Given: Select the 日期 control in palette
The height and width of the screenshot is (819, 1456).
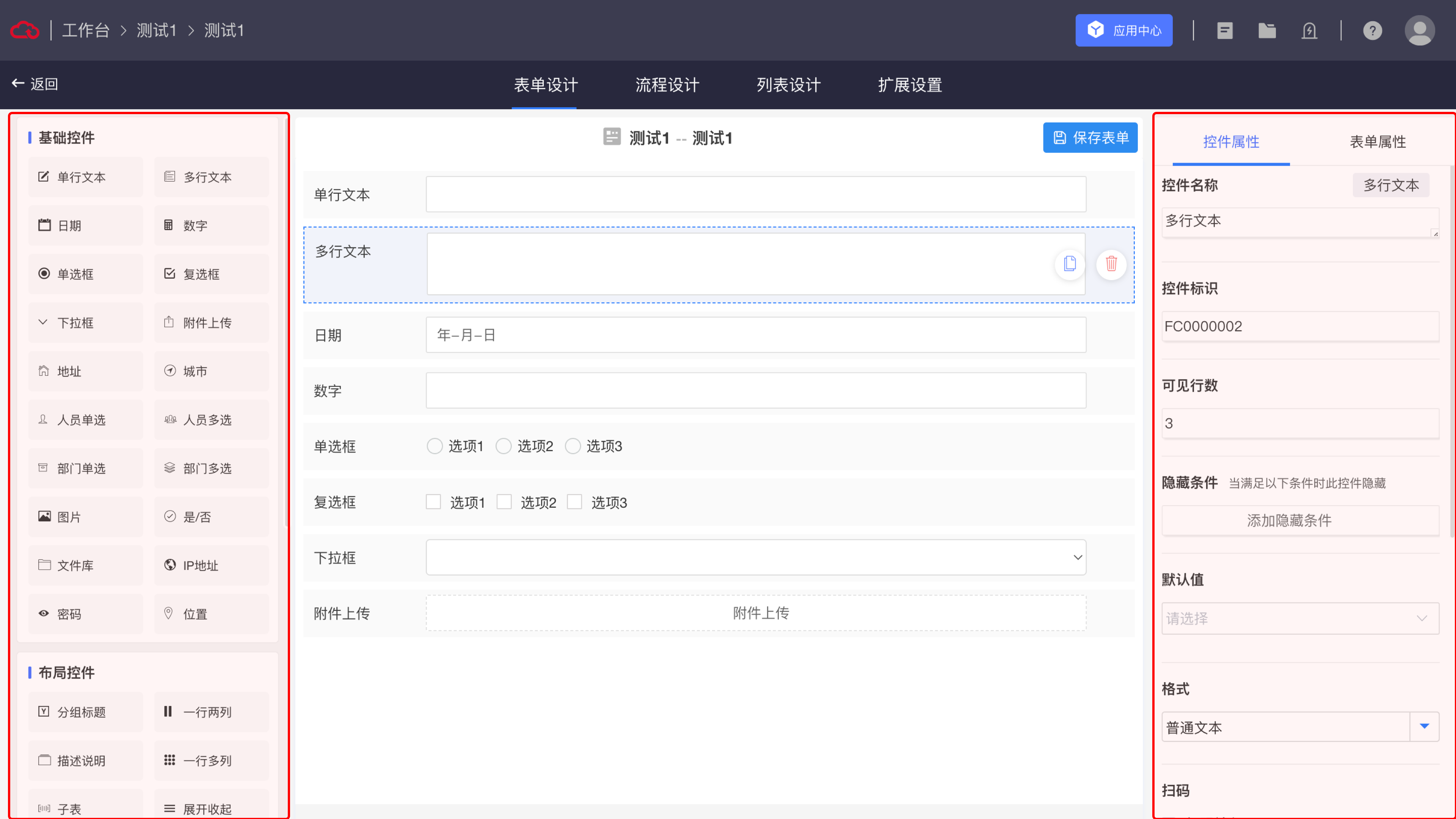Looking at the screenshot, I should pyautogui.click(x=85, y=226).
